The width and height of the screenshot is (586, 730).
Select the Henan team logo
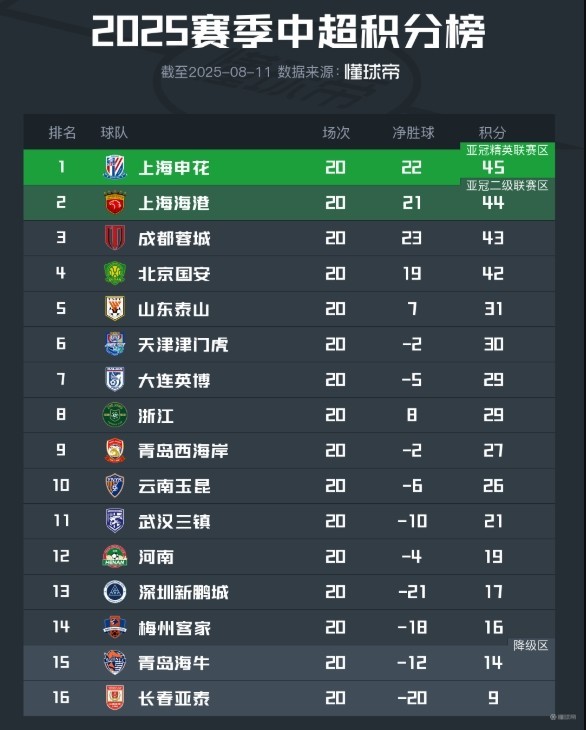(115, 556)
